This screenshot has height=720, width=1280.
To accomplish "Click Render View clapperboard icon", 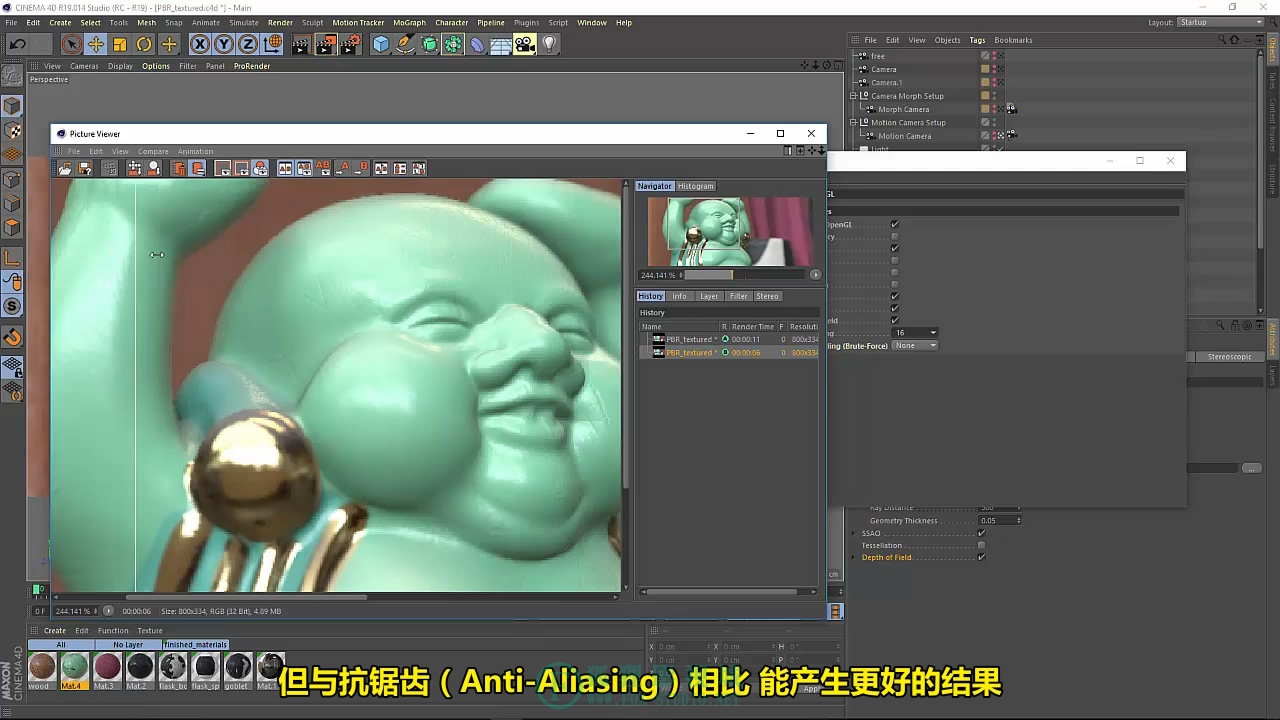I will pos(301,44).
